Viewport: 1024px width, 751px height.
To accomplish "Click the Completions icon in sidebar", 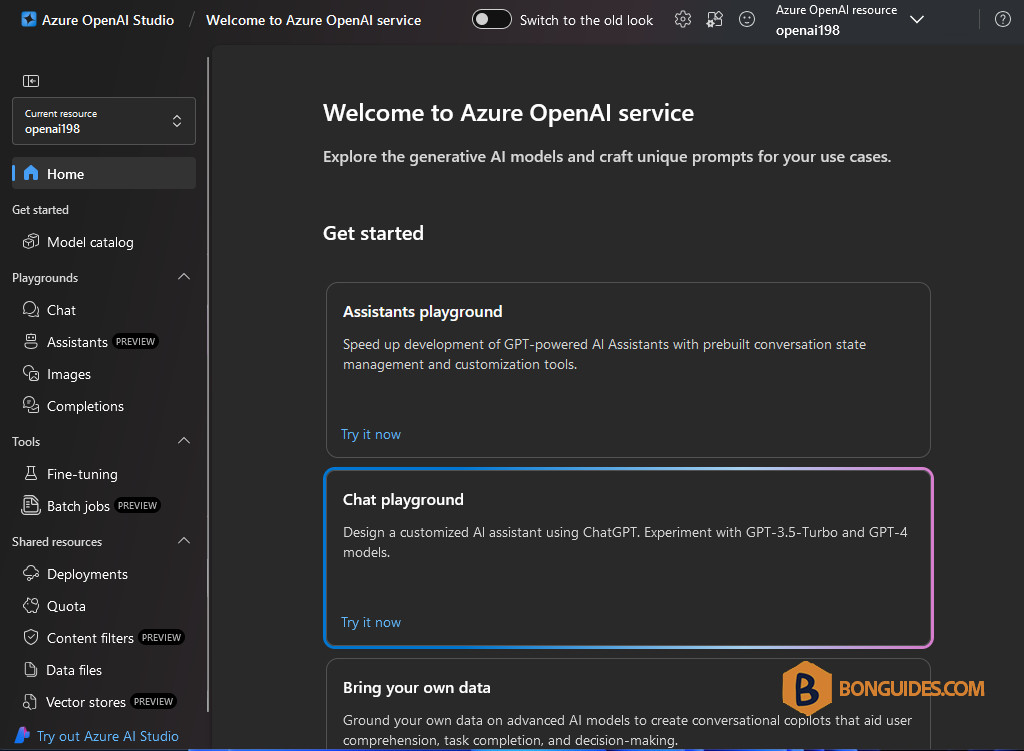I will coord(31,406).
